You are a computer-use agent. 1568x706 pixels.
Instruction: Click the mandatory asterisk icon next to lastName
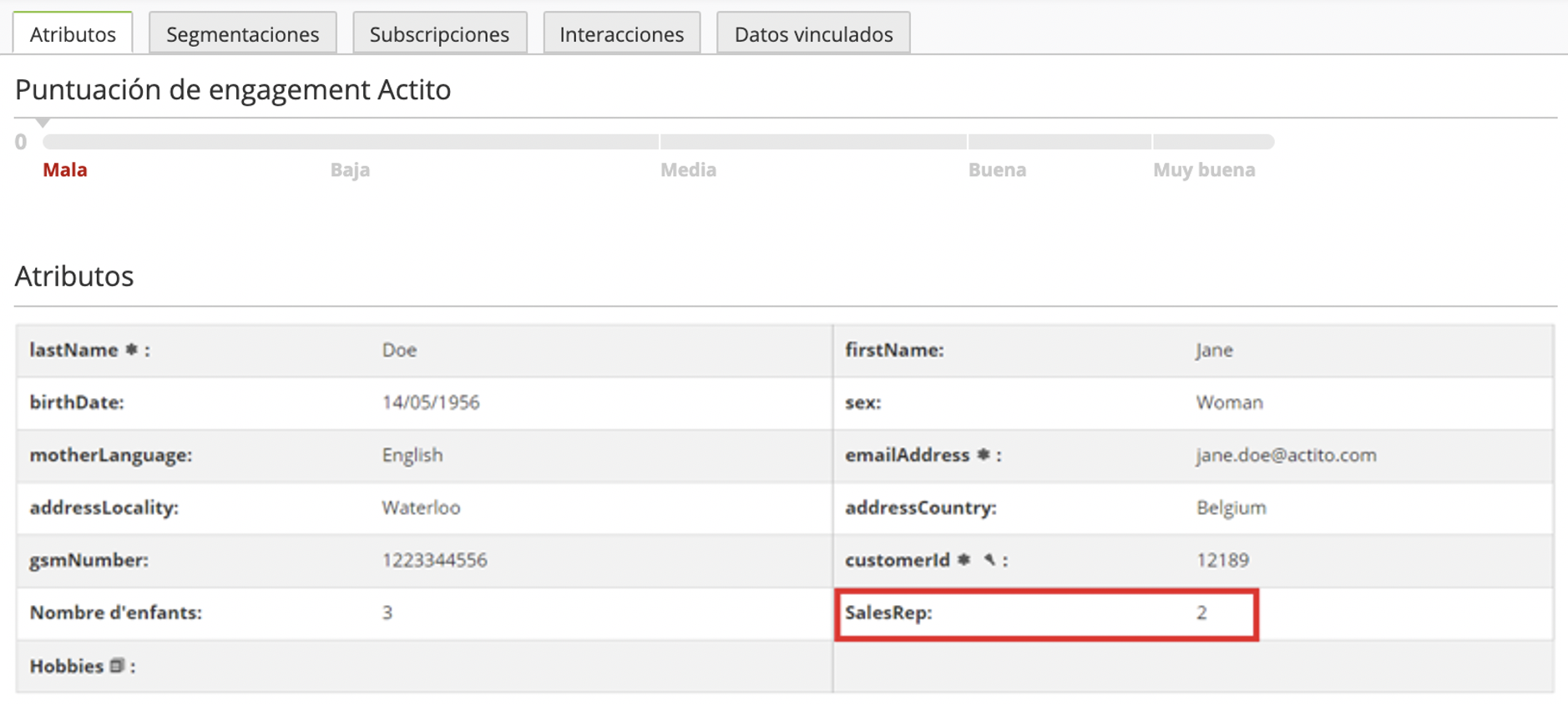[131, 350]
